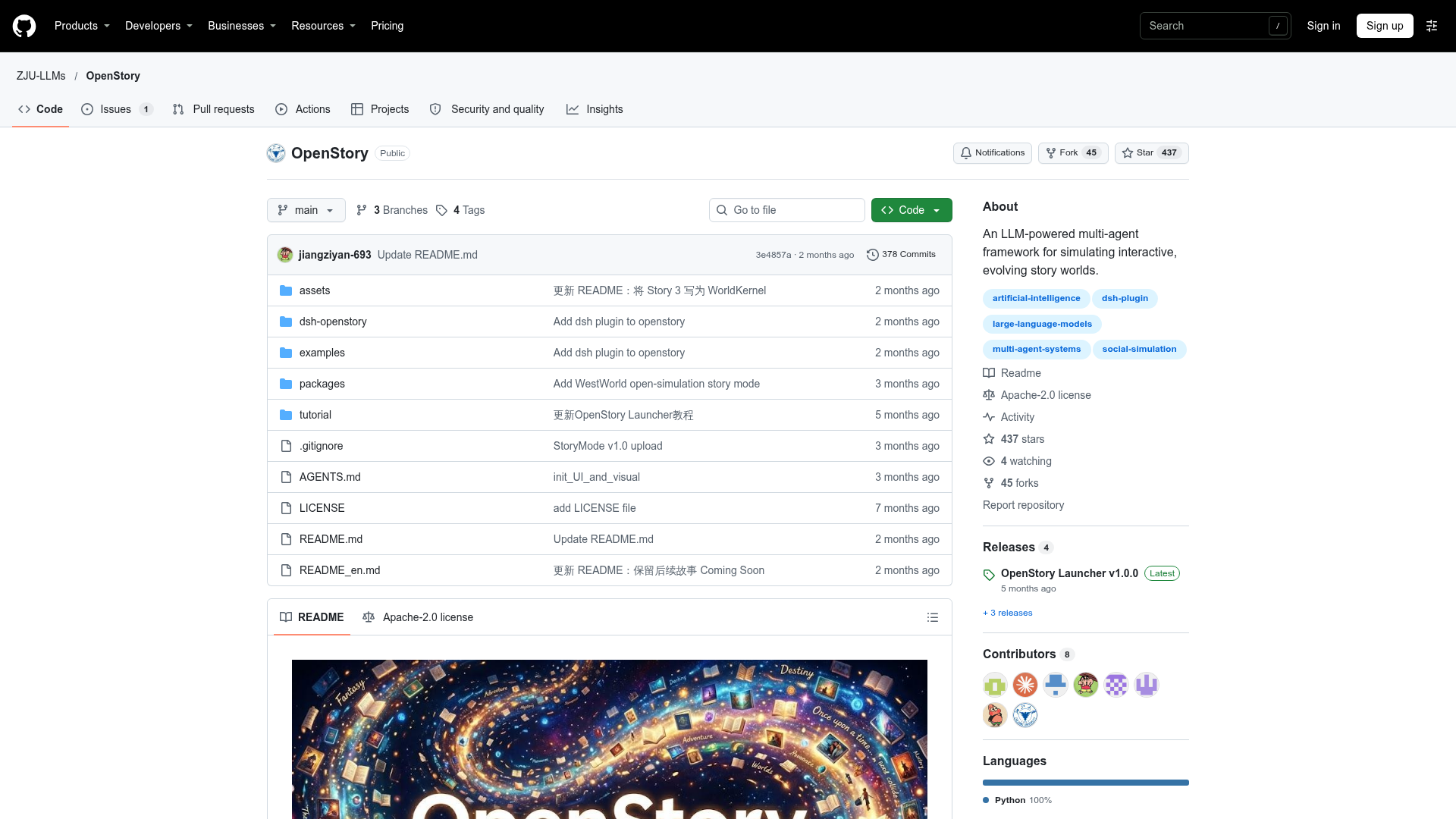Open the README_en.md file

[x=340, y=570]
